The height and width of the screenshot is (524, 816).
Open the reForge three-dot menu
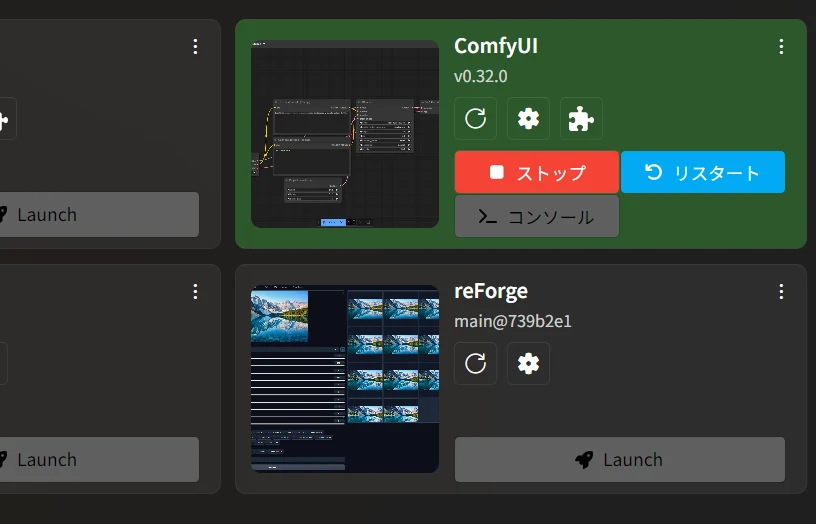[x=781, y=291]
